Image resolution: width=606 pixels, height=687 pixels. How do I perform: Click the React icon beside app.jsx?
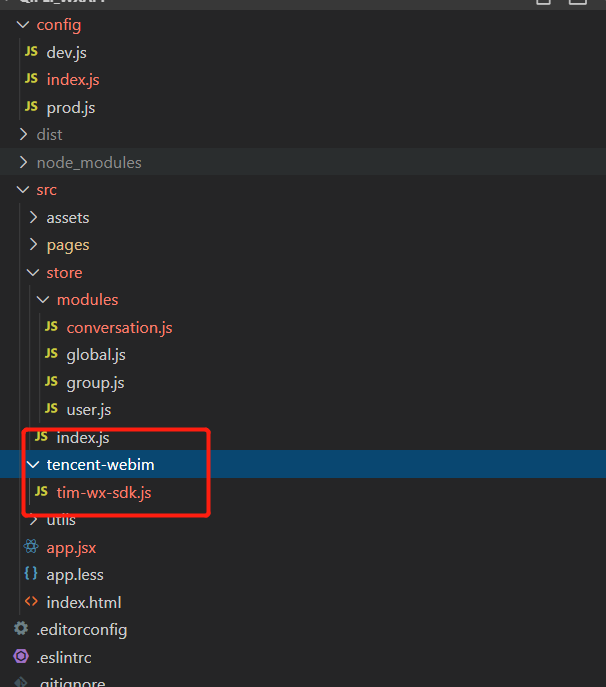31,546
